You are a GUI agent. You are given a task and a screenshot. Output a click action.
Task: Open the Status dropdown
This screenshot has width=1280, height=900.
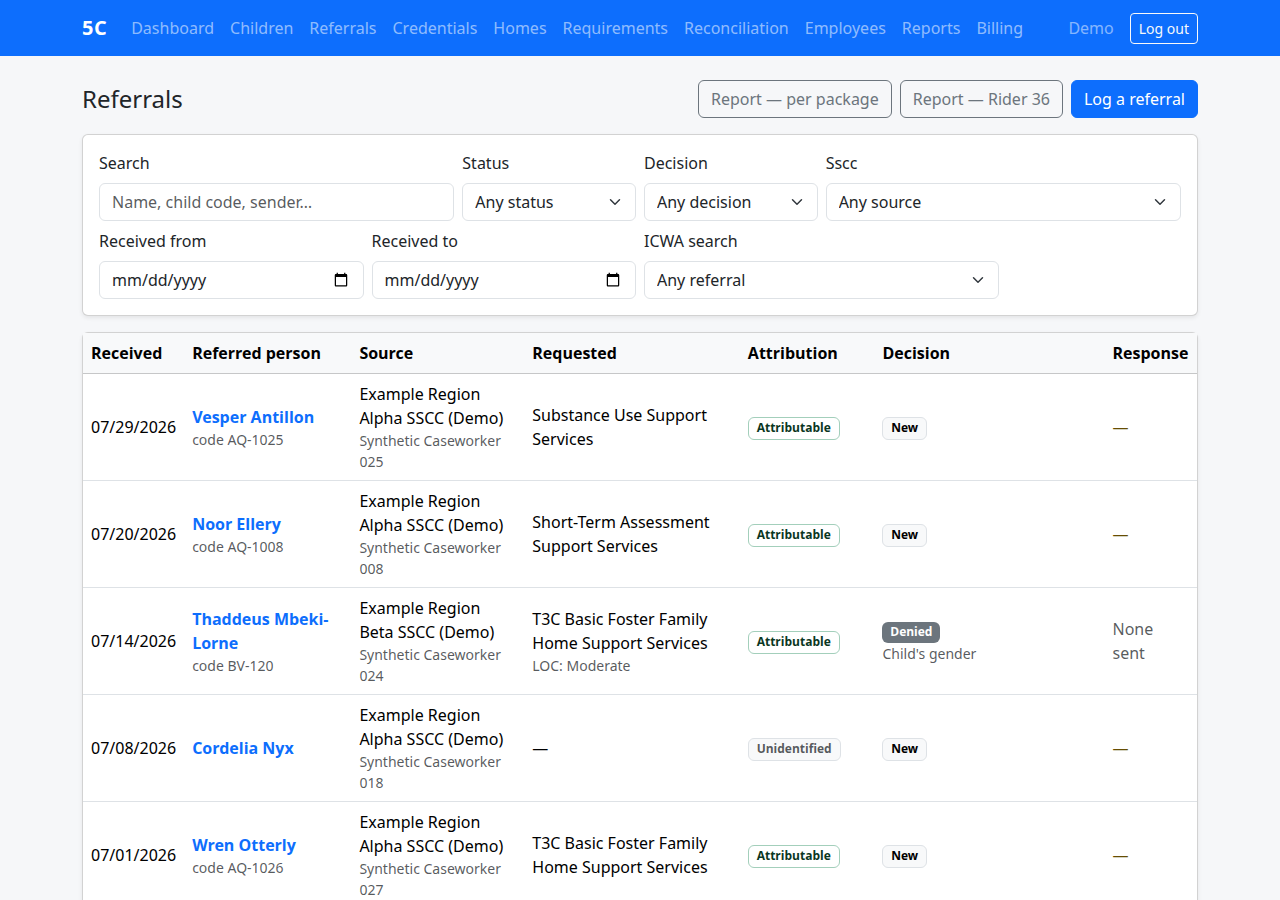coord(548,202)
